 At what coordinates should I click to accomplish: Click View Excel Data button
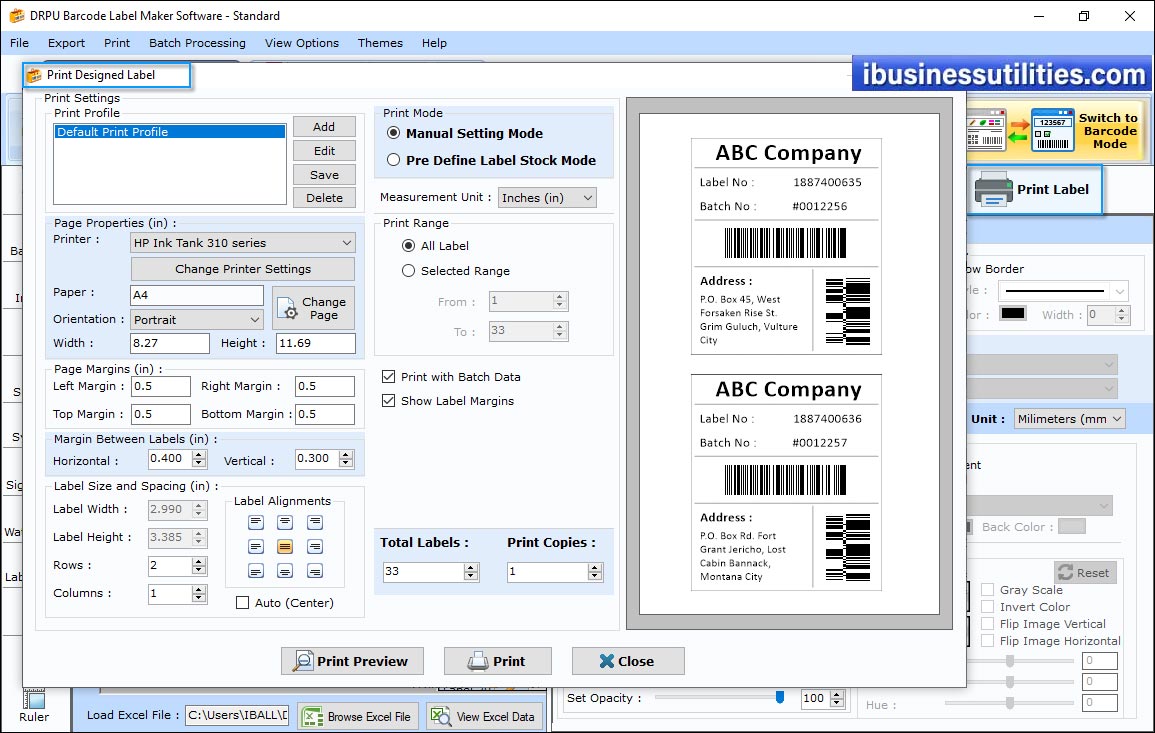(x=485, y=716)
